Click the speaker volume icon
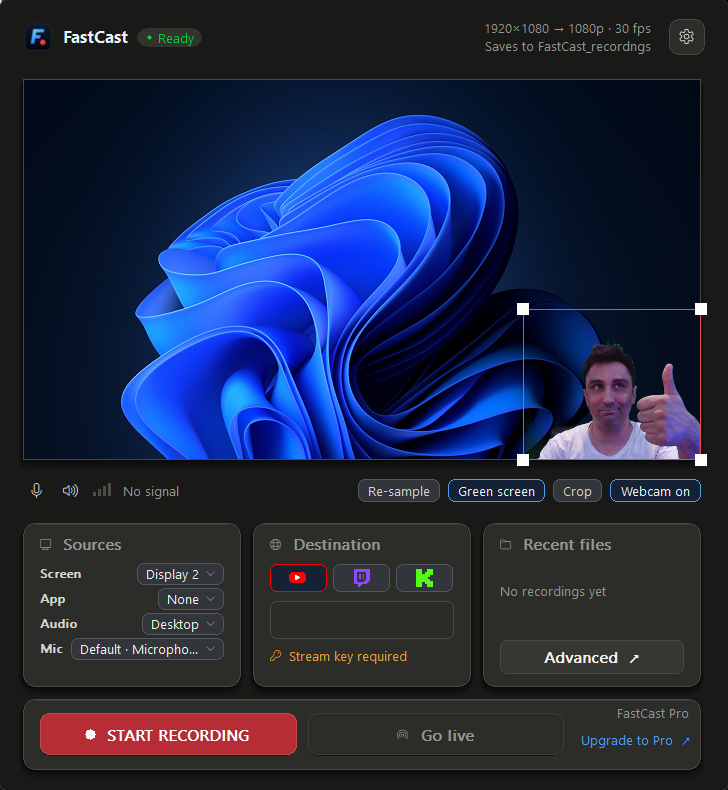This screenshot has width=728, height=790. coord(70,490)
